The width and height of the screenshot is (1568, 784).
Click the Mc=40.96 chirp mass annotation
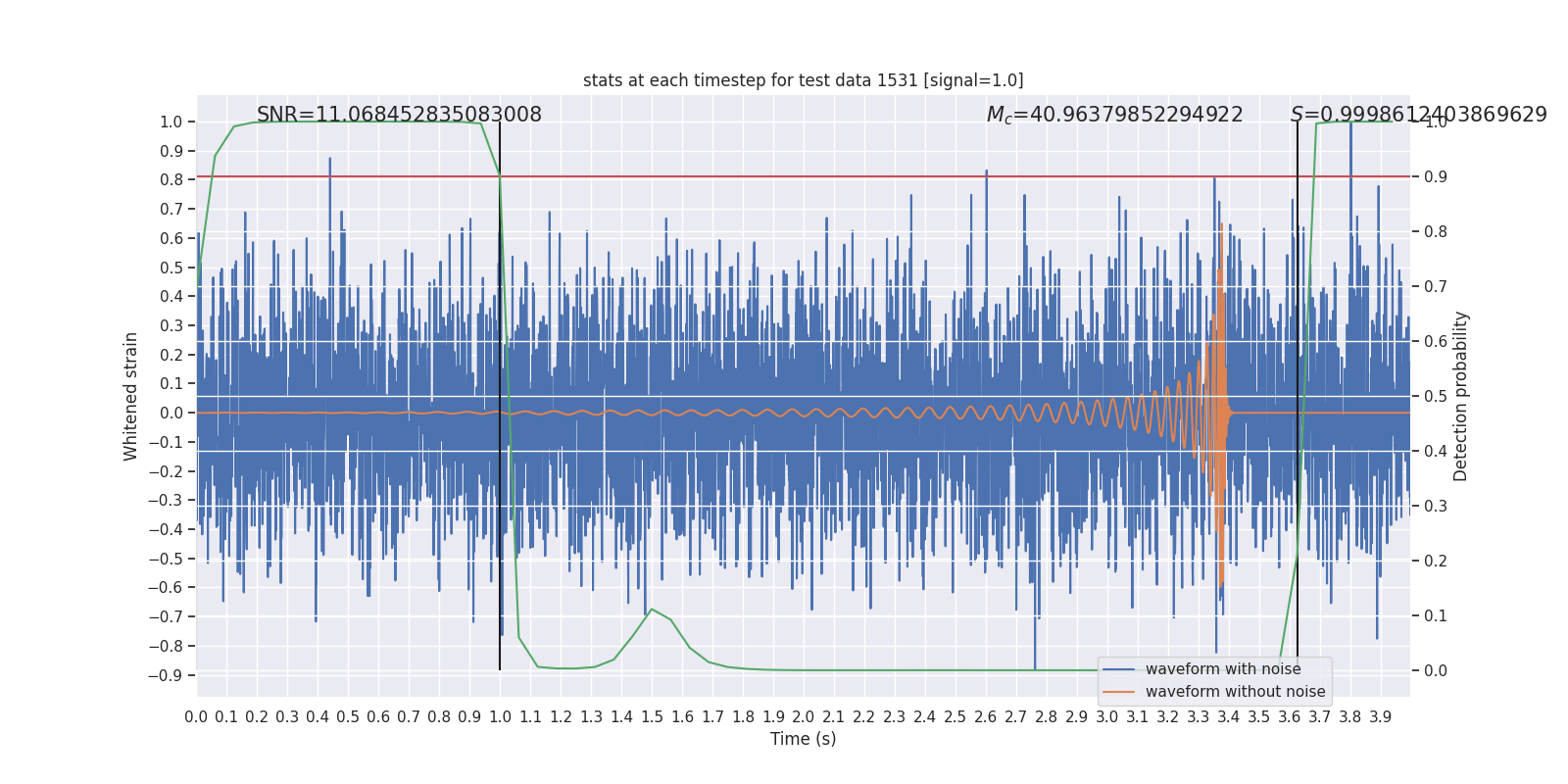(1114, 115)
